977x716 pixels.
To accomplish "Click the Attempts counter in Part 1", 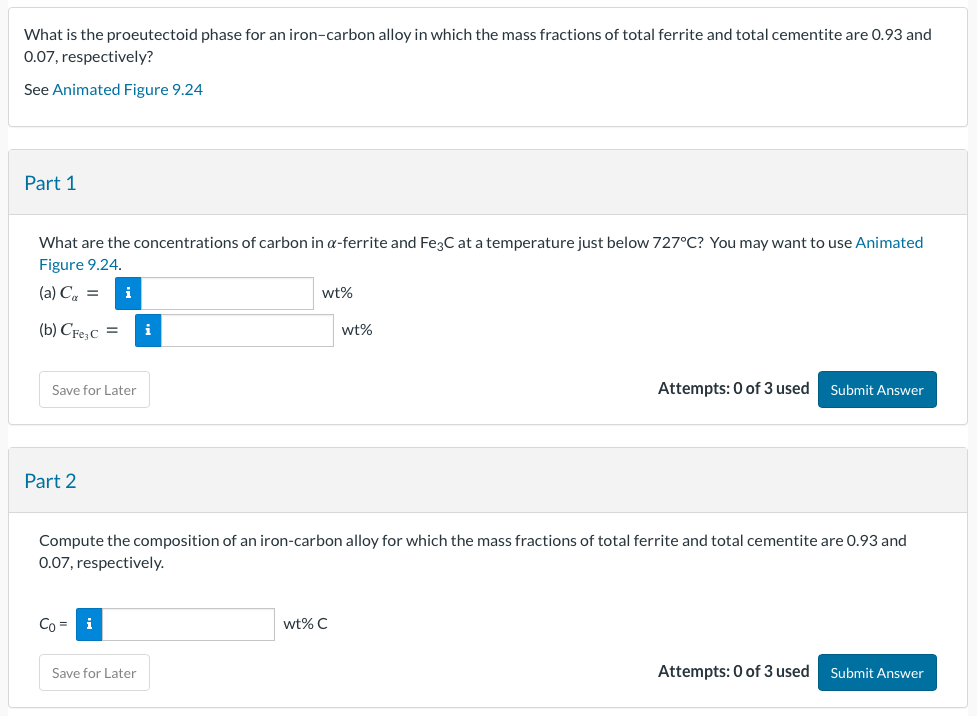I will coord(733,389).
